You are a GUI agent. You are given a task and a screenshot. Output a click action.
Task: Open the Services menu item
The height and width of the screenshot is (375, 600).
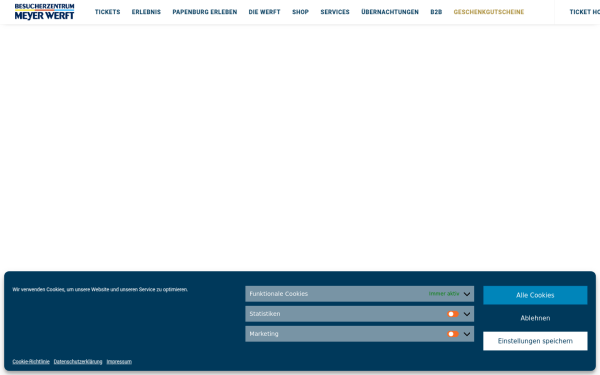click(335, 12)
